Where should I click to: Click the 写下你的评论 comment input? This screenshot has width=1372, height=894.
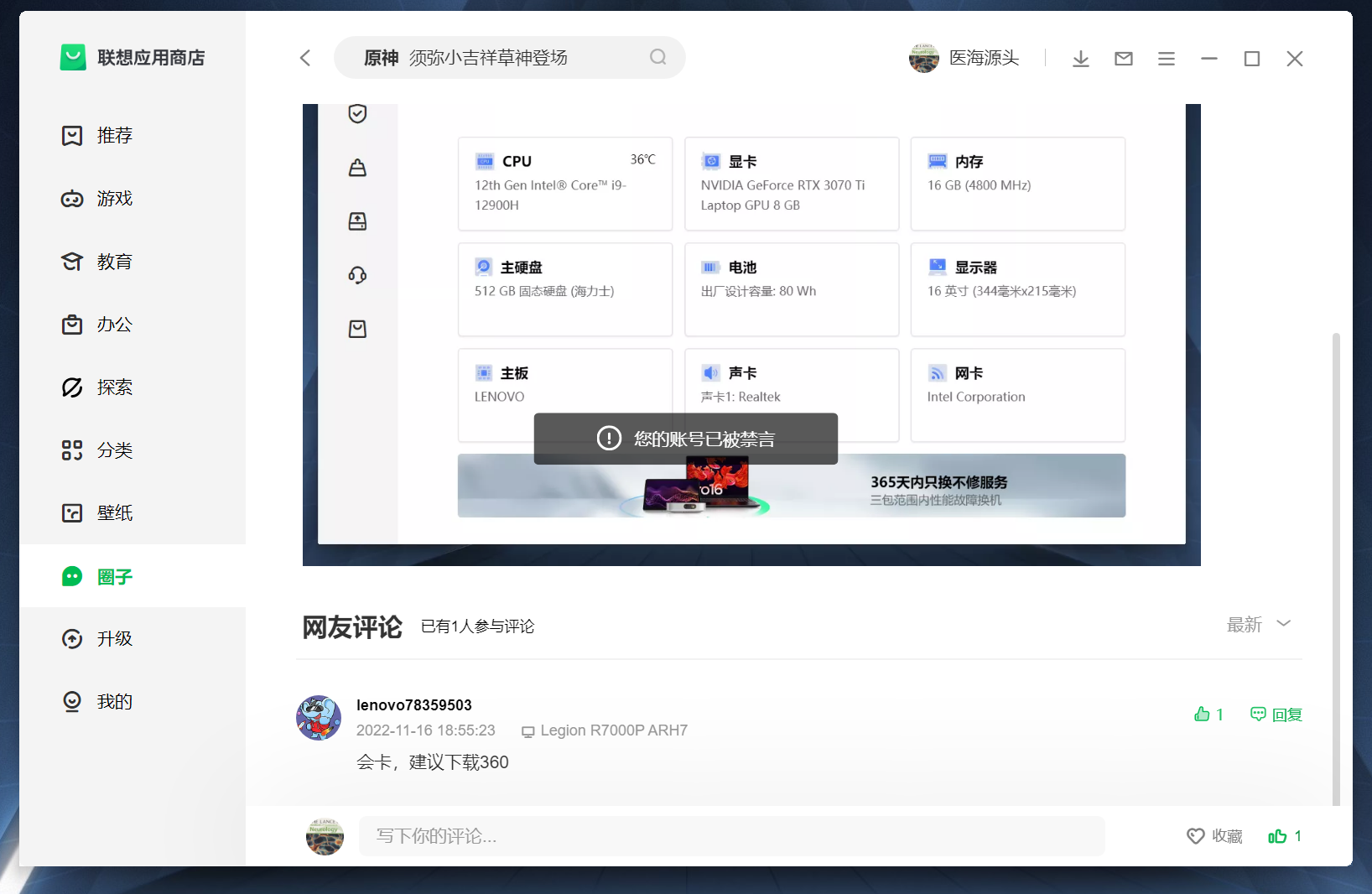tap(731, 836)
